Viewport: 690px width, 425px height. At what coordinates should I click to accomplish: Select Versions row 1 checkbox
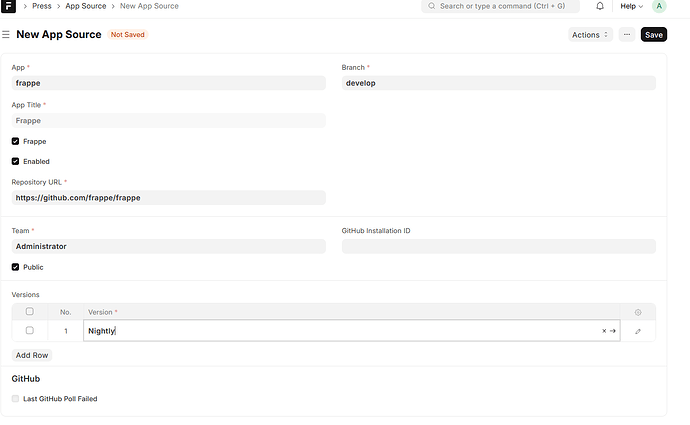29,330
